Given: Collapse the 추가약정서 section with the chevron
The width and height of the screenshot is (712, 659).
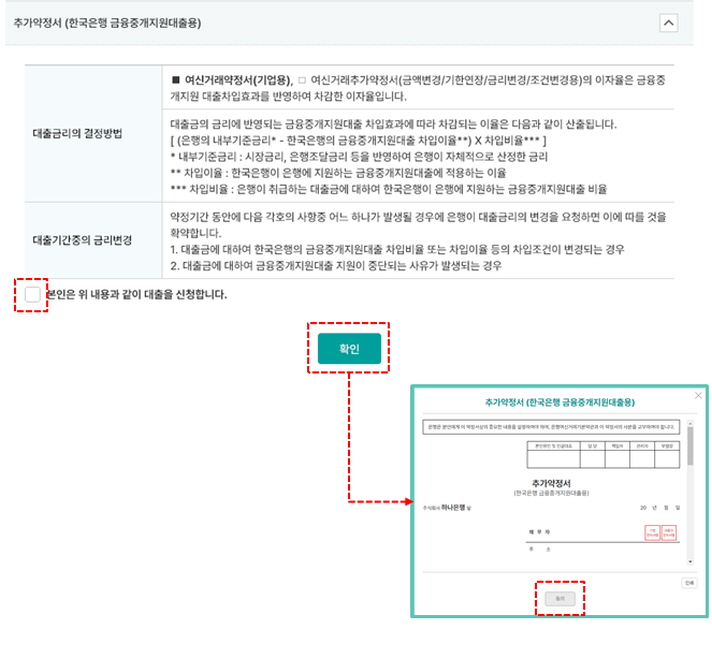Looking at the screenshot, I should click(x=668, y=22).
